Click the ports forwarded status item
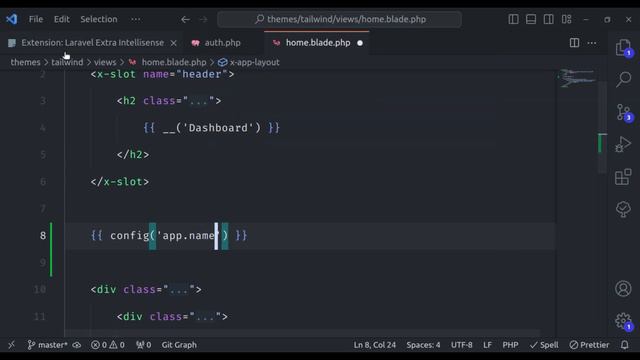Image resolution: width=640 pixels, height=360 pixels. pos(143,345)
